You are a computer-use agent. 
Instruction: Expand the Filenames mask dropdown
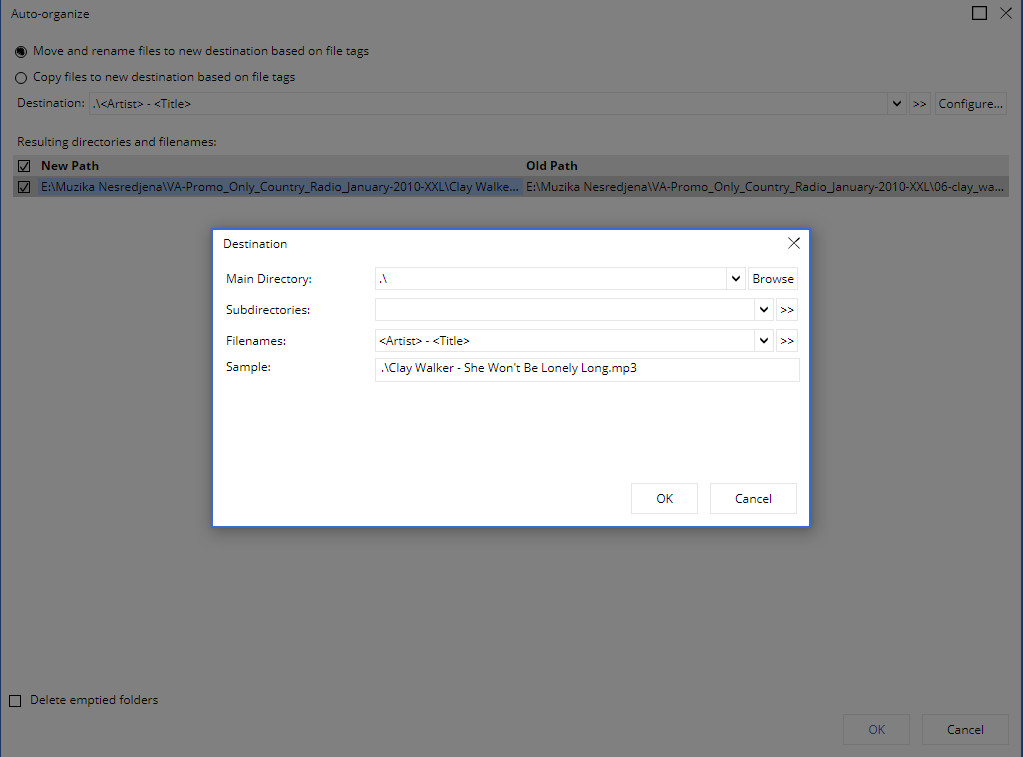[764, 341]
